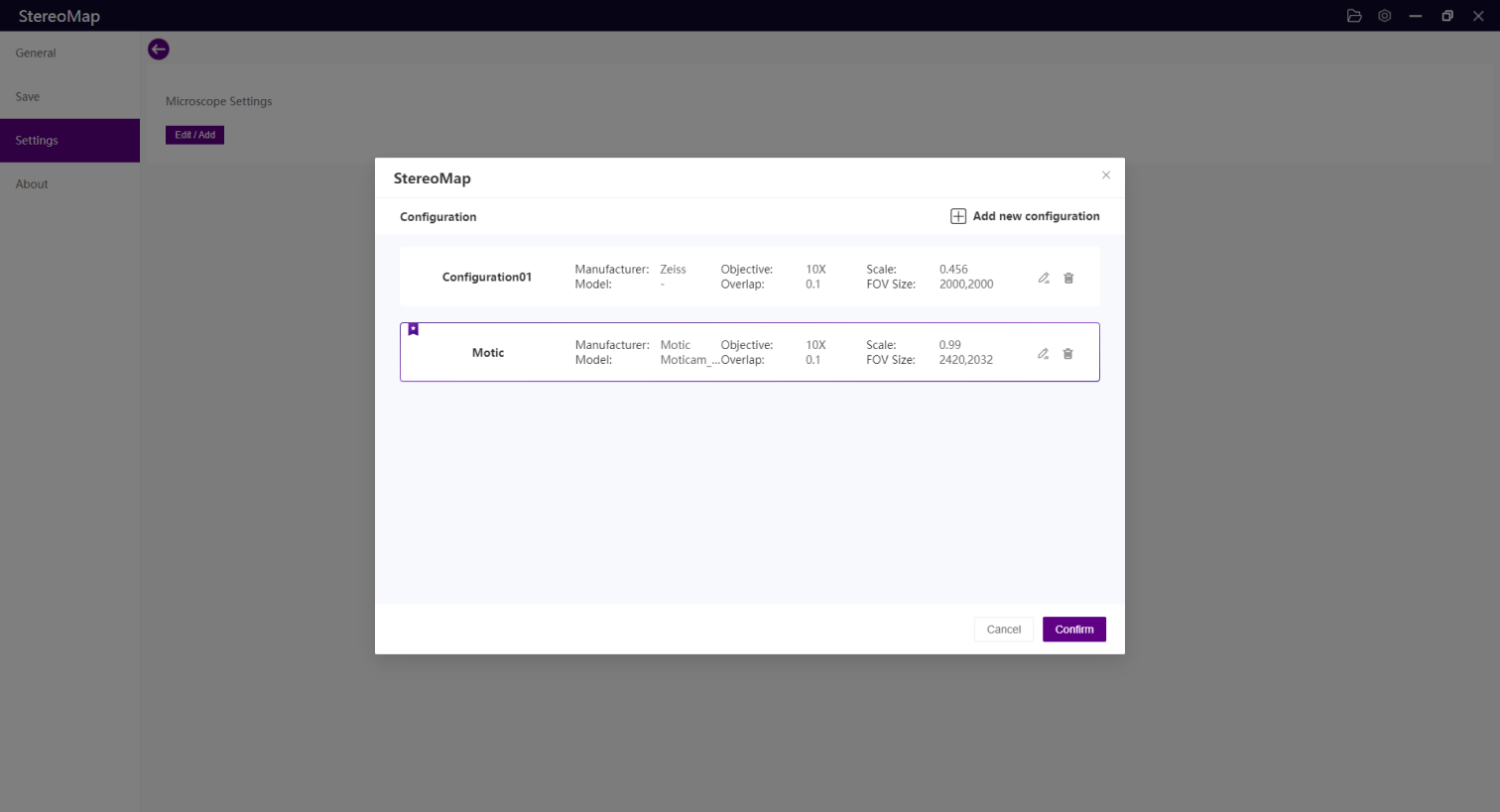
Task: Click the purple back arrow icon
Action: click(159, 50)
